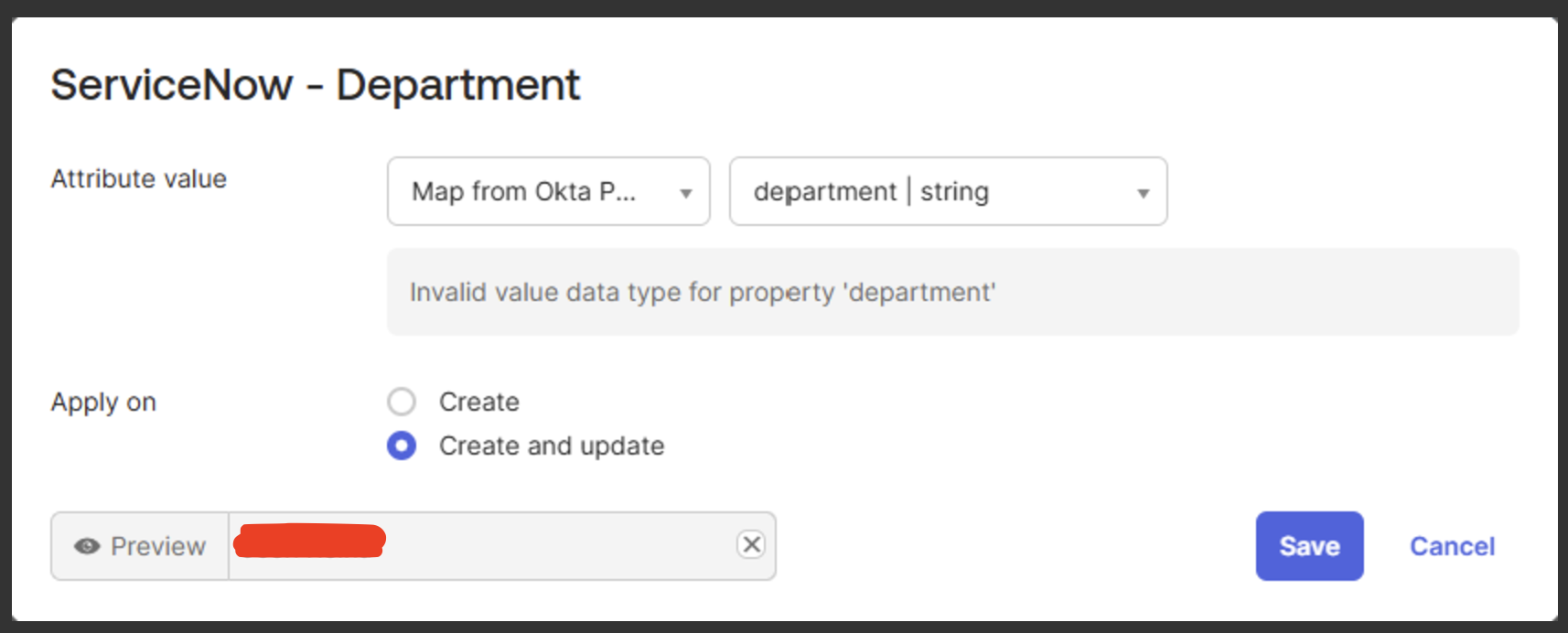
Task: Click the 'ServiceNow - Department' heading
Action: tap(315, 85)
